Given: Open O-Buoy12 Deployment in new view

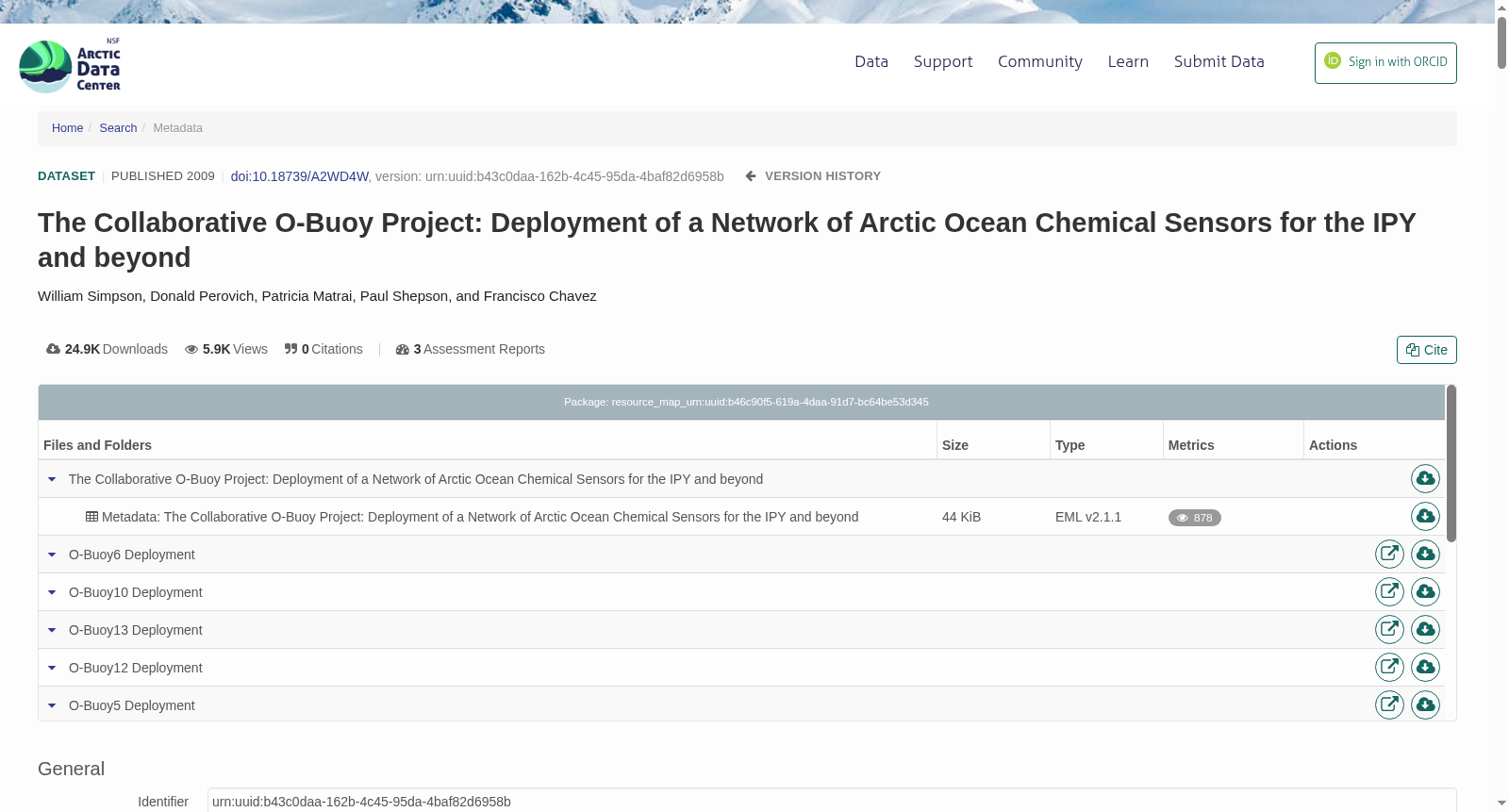Looking at the screenshot, I should coord(1389,668).
